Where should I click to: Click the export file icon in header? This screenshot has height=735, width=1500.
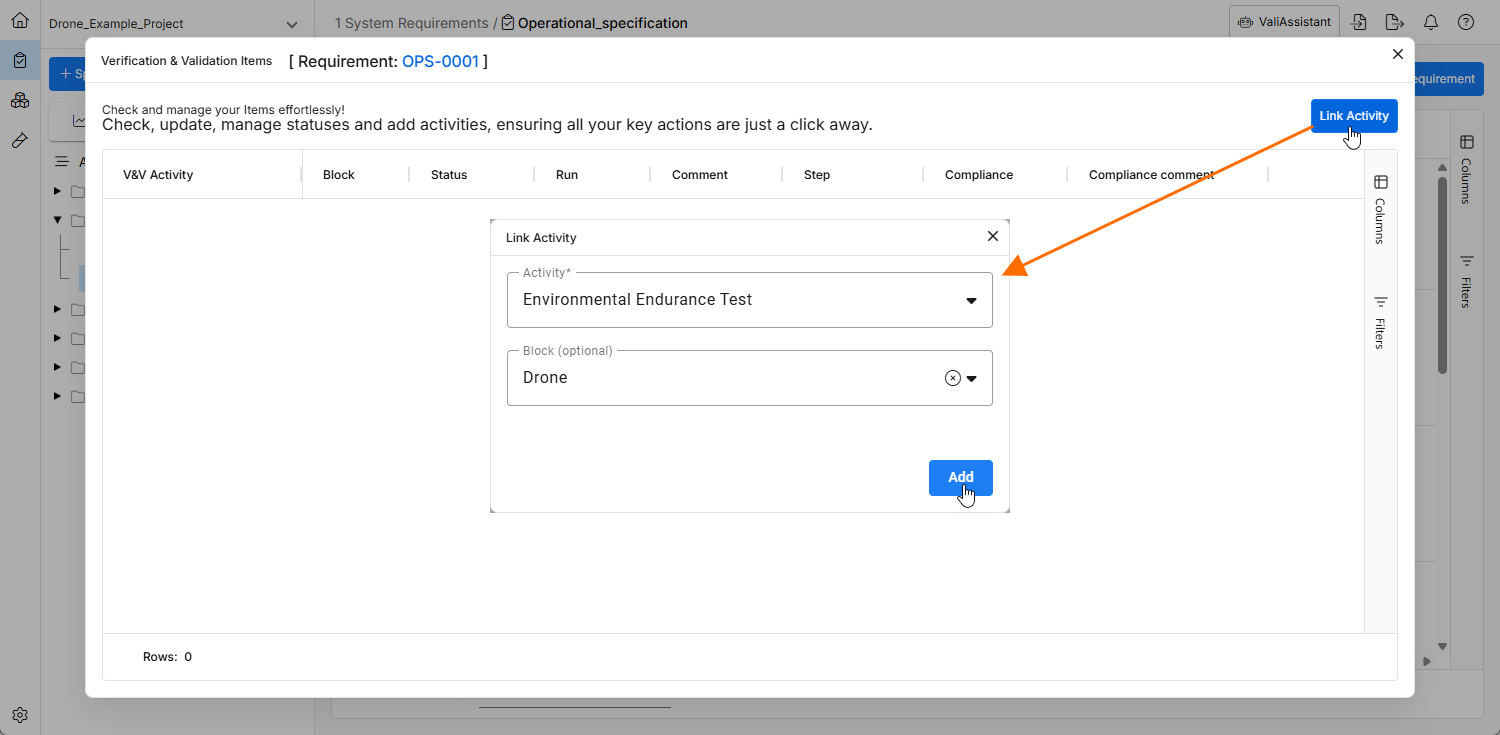click(1394, 22)
